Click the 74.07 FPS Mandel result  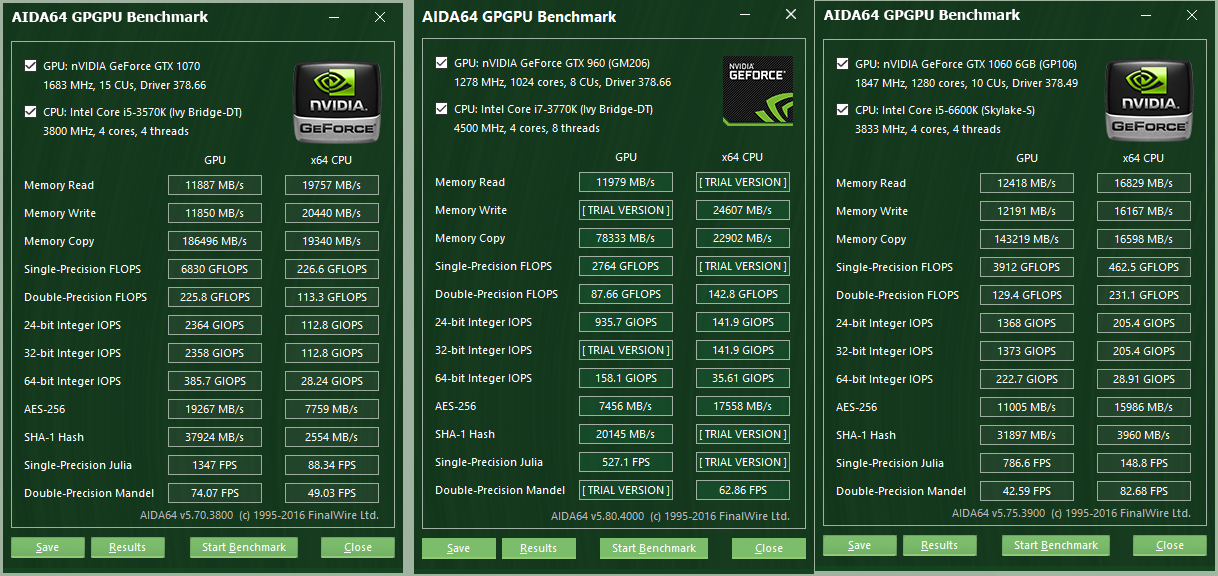pos(215,493)
